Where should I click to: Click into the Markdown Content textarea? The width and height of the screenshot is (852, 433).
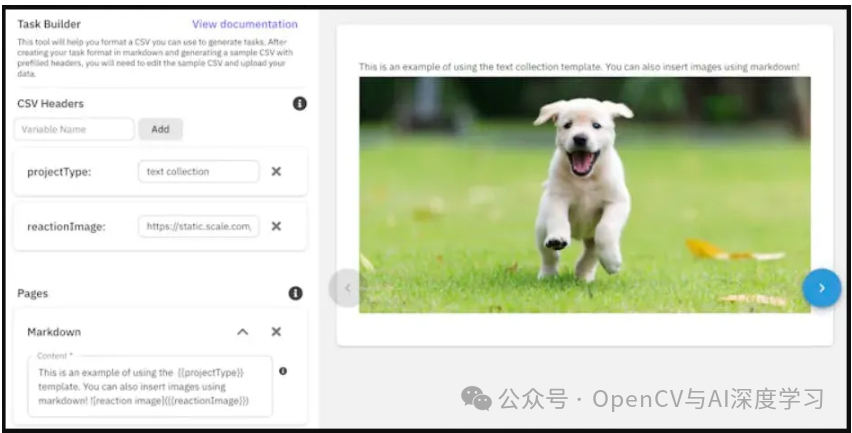click(x=150, y=387)
